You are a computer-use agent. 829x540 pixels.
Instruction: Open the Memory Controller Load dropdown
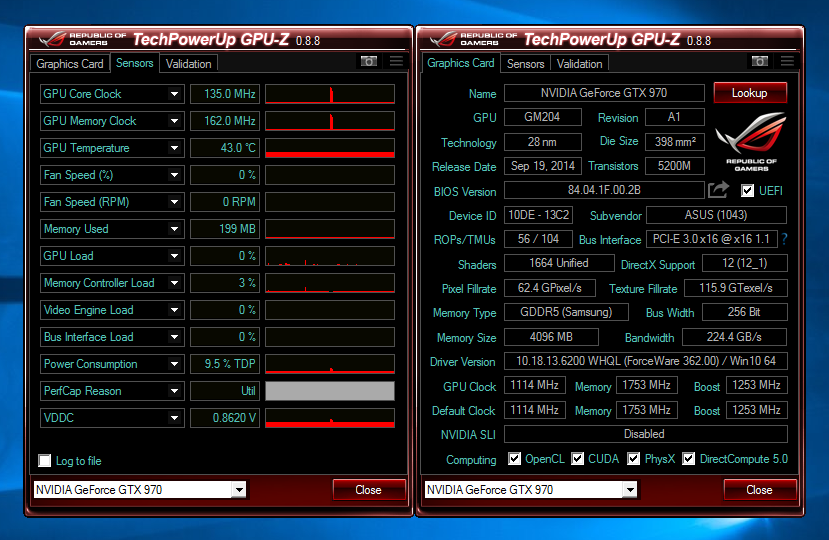coord(174,283)
